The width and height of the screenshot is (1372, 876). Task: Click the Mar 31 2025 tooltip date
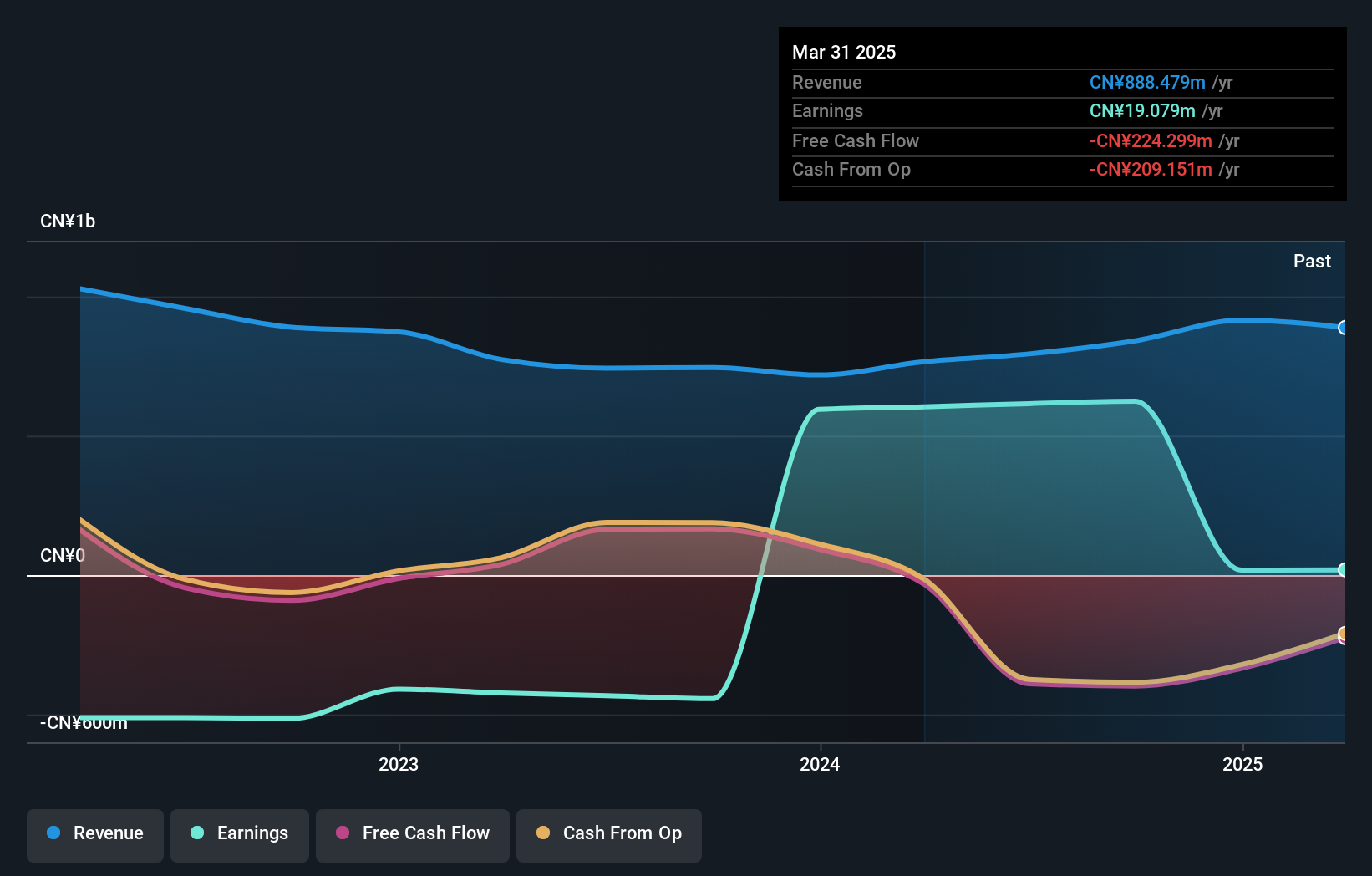pos(844,52)
